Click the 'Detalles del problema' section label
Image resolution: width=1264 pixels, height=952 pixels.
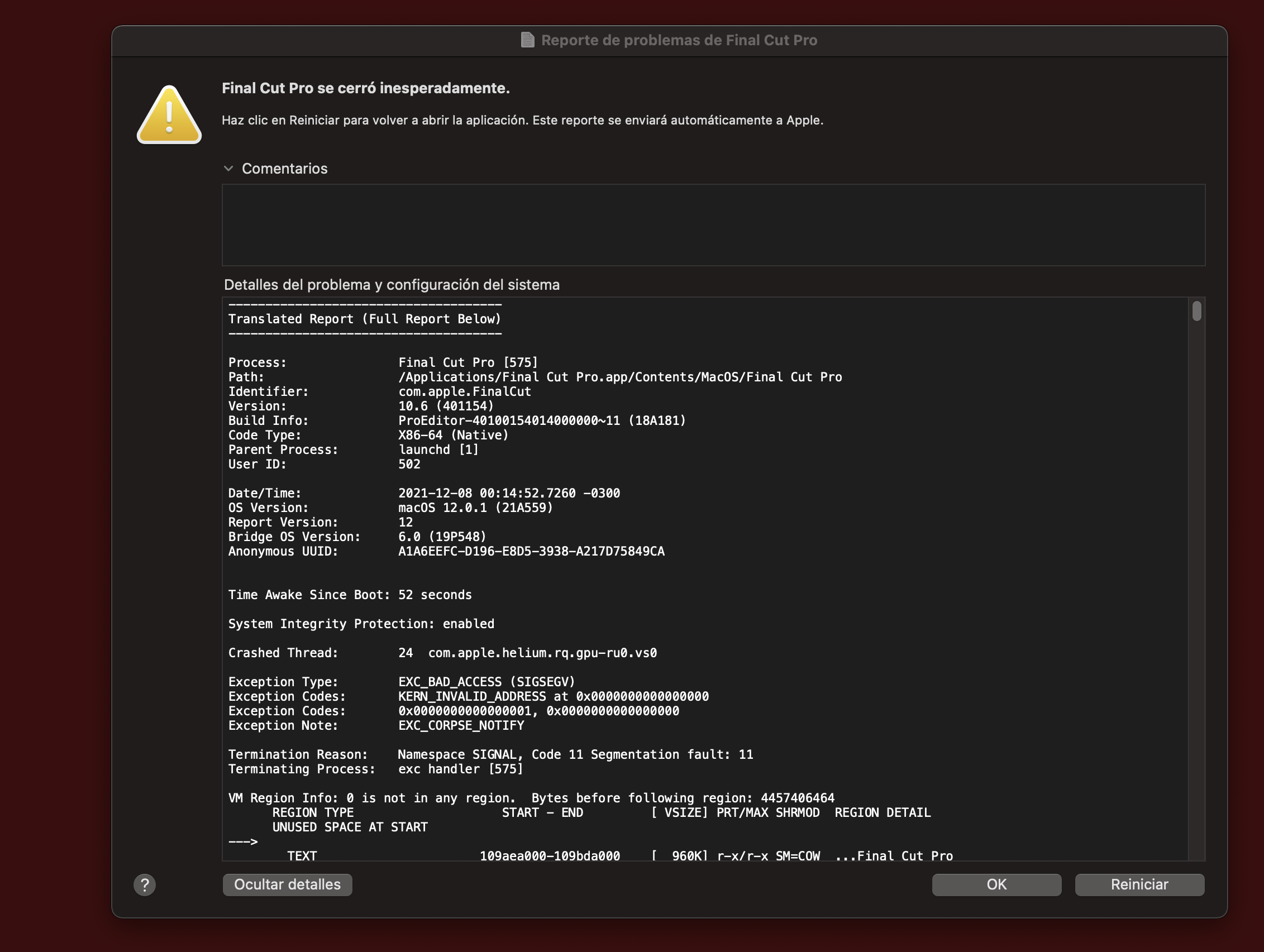tap(392, 284)
